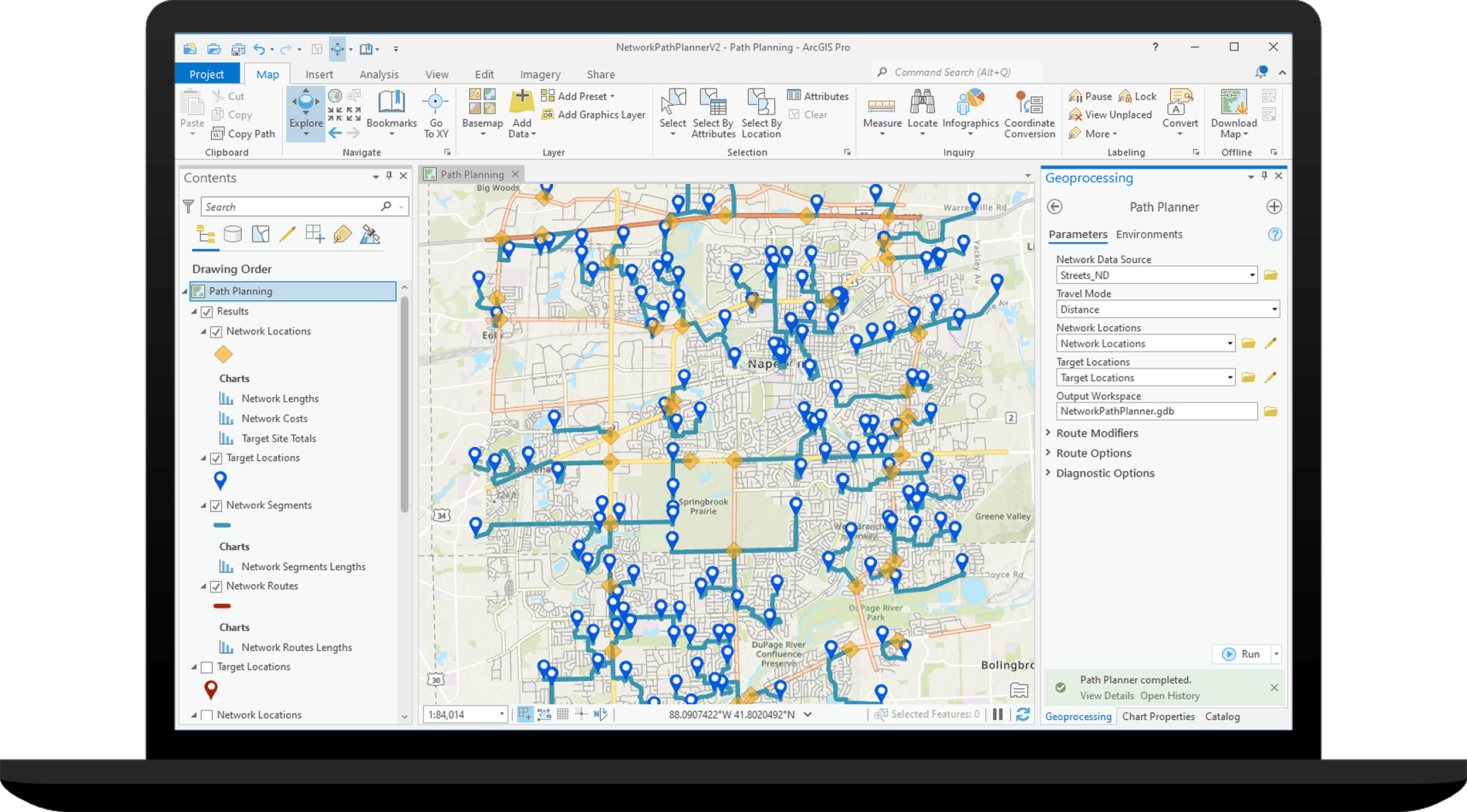Open the Bookmarks tool
Viewport: 1467px width, 812px height.
[x=391, y=103]
